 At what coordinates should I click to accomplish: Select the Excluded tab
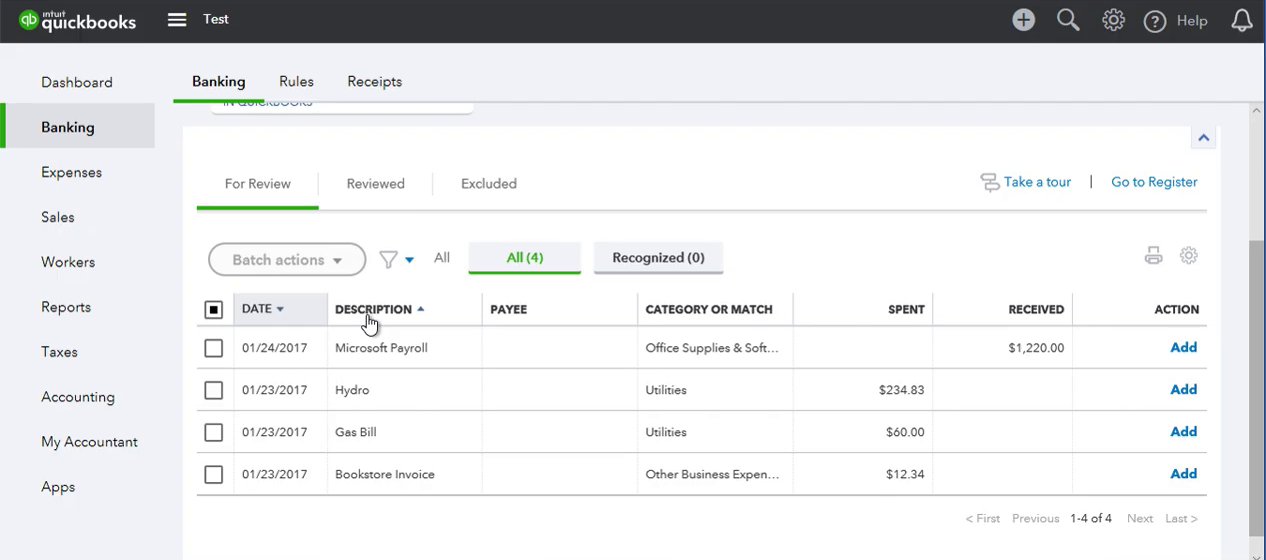pyautogui.click(x=489, y=184)
